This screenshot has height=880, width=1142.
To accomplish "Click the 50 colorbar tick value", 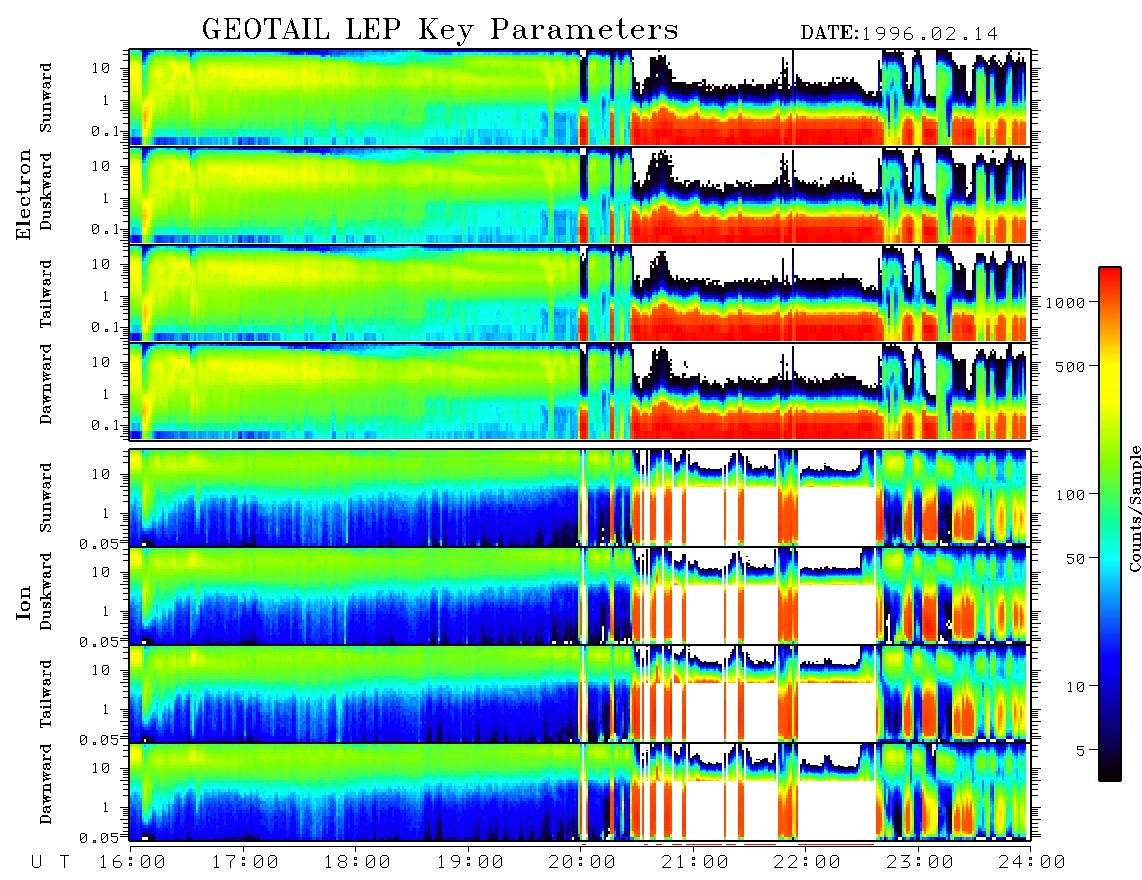I will tap(1075, 559).
